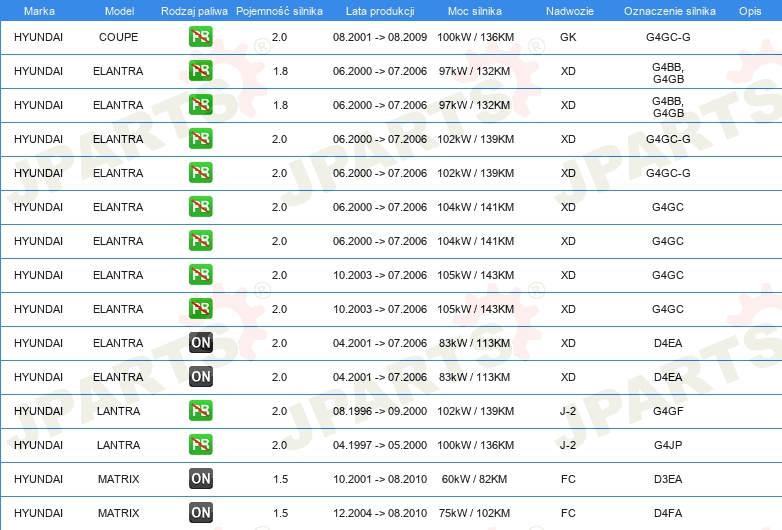This screenshot has width=782, height=530.
Task: Select the G4JP engine code cell
Action: tap(668, 445)
